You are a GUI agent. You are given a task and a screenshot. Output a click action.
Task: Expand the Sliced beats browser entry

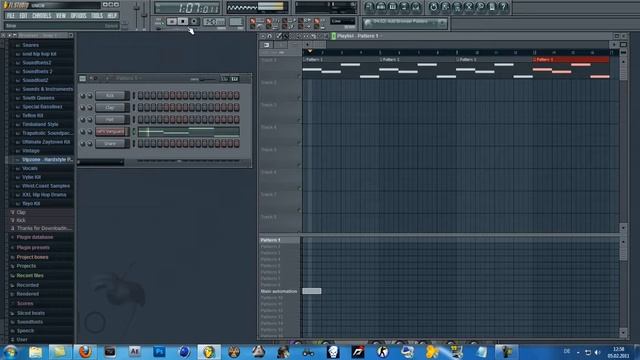pos(31,313)
